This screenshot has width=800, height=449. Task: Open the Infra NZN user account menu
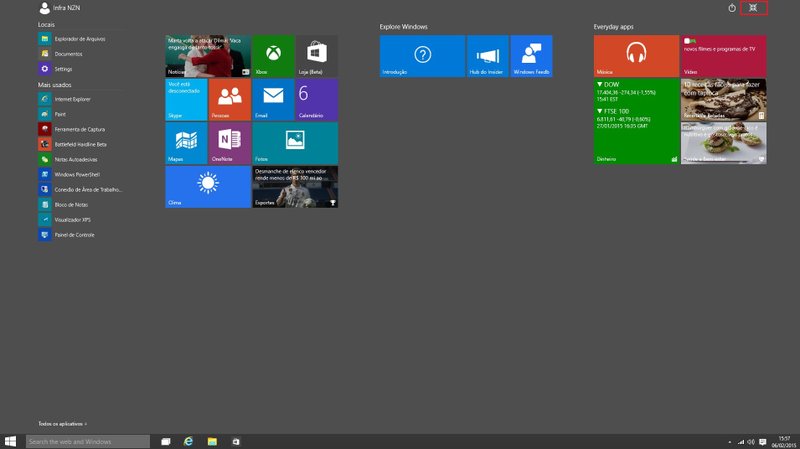click(x=60, y=8)
